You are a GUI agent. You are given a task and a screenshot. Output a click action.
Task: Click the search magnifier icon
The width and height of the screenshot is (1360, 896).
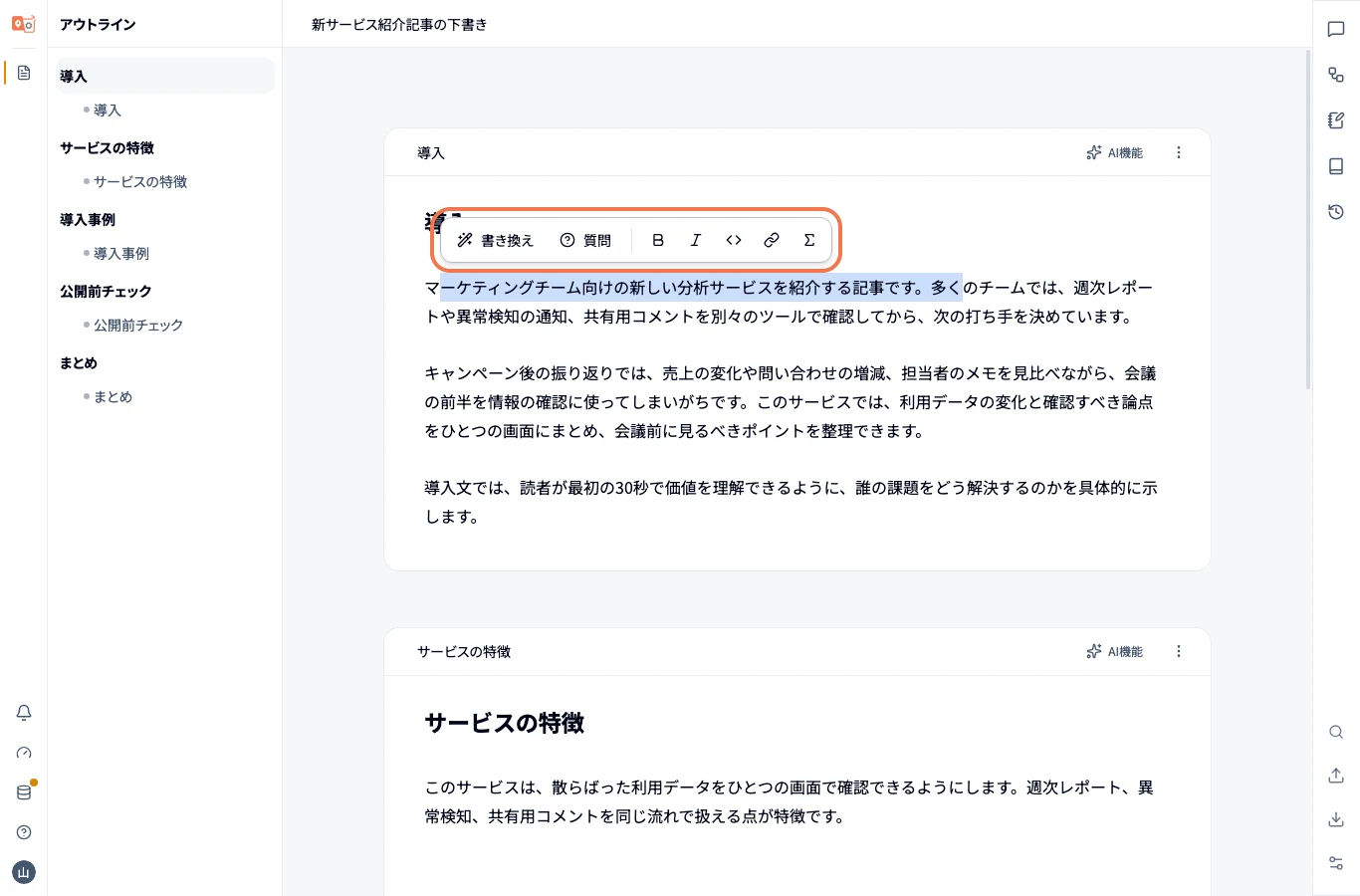point(1336,732)
